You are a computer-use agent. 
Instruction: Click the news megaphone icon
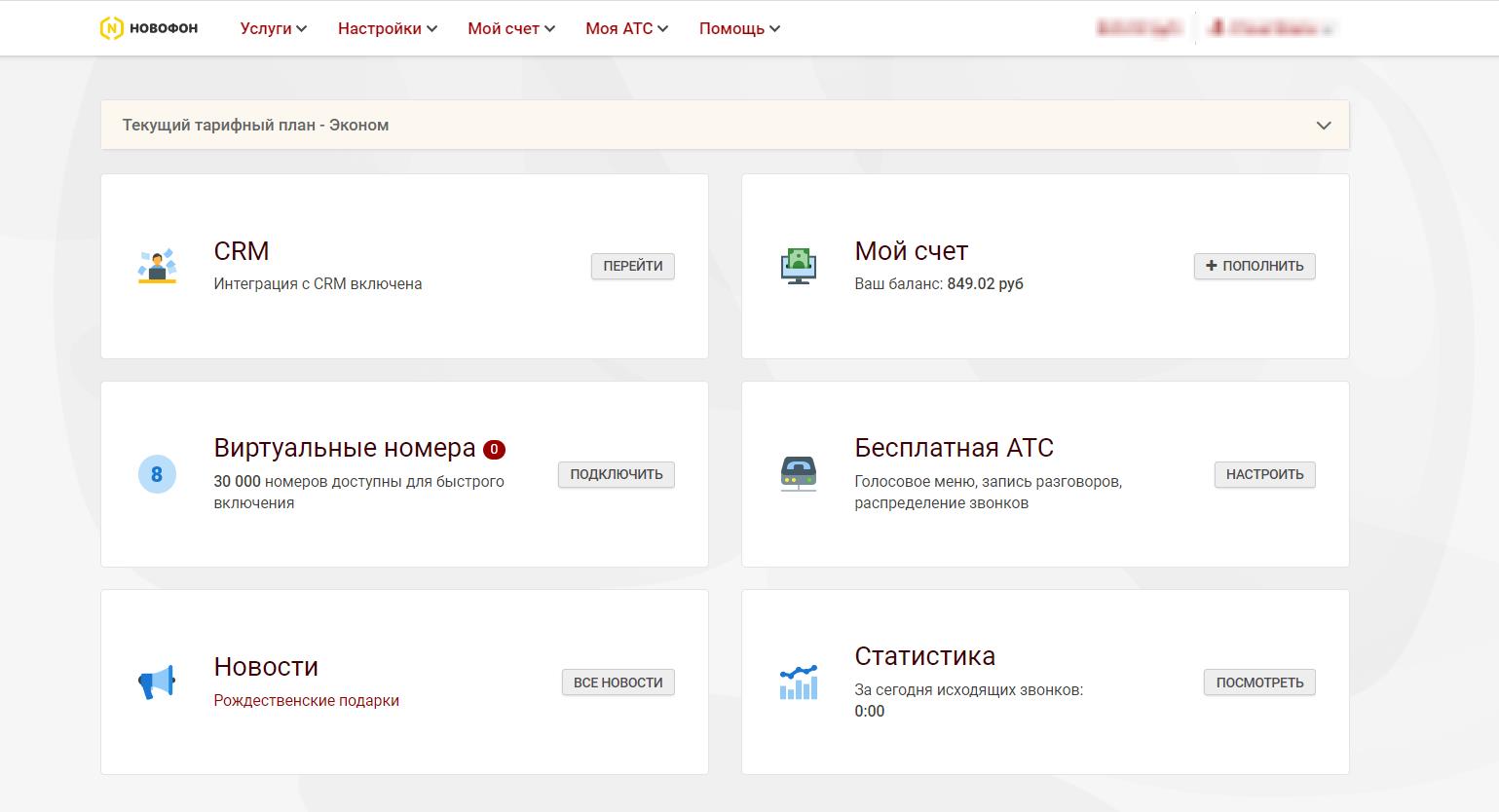[x=157, y=683]
